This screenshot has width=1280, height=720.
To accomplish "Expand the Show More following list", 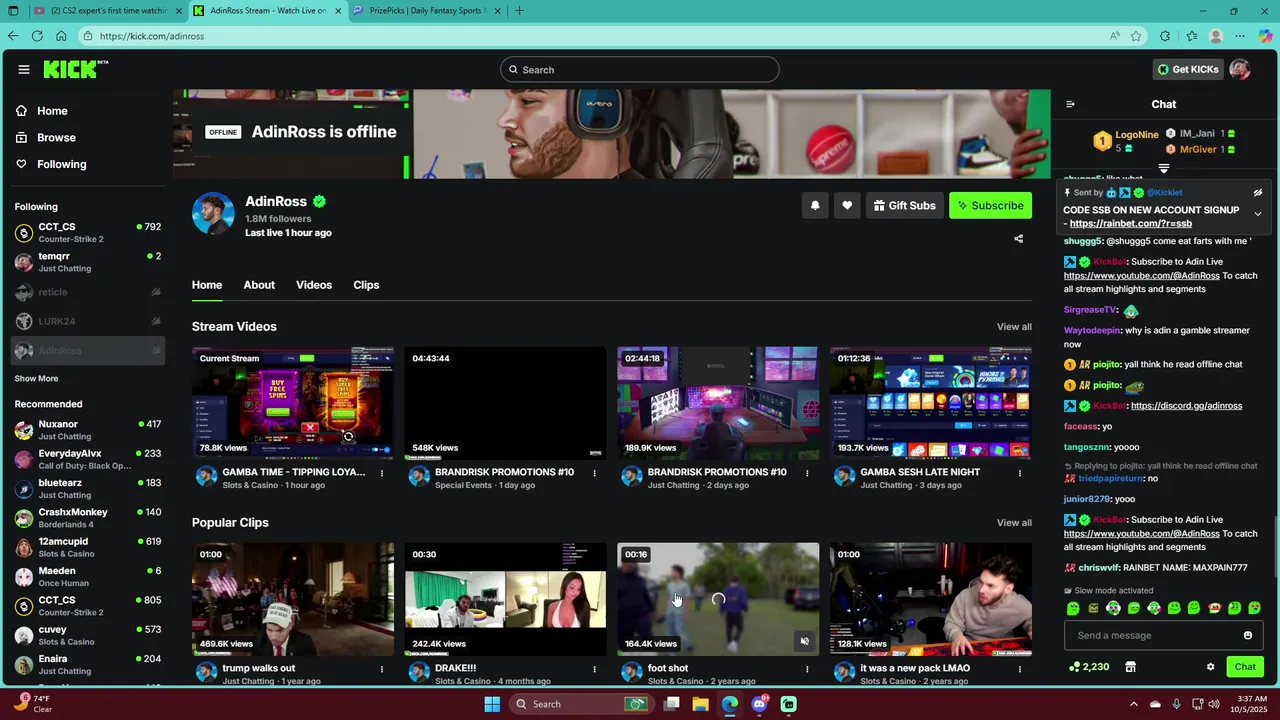I will (x=36, y=379).
